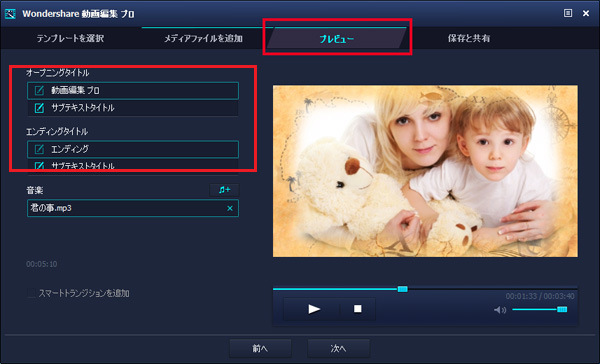Image resolution: width=600 pixels, height=364 pixels.
Task: Click edit icon beside エンディング title
Action: coord(39,149)
